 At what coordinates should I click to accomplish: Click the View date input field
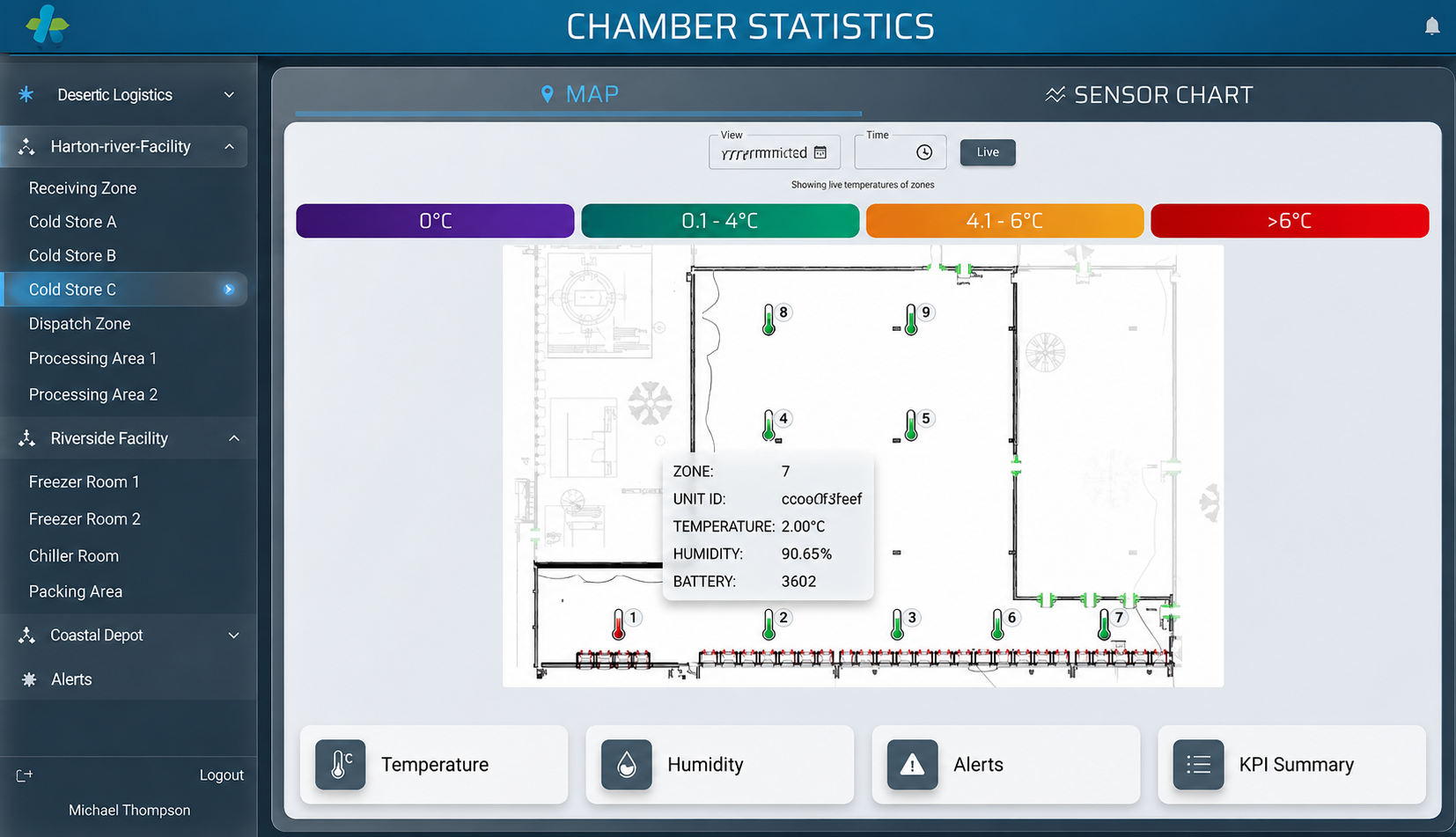pyautogui.click(x=775, y=152)
